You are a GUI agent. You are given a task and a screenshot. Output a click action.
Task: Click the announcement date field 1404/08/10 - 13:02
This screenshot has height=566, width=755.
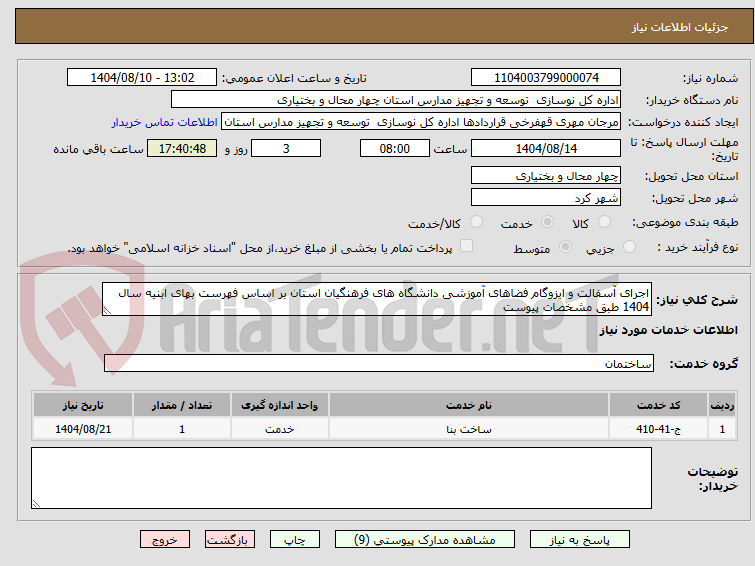142,78
